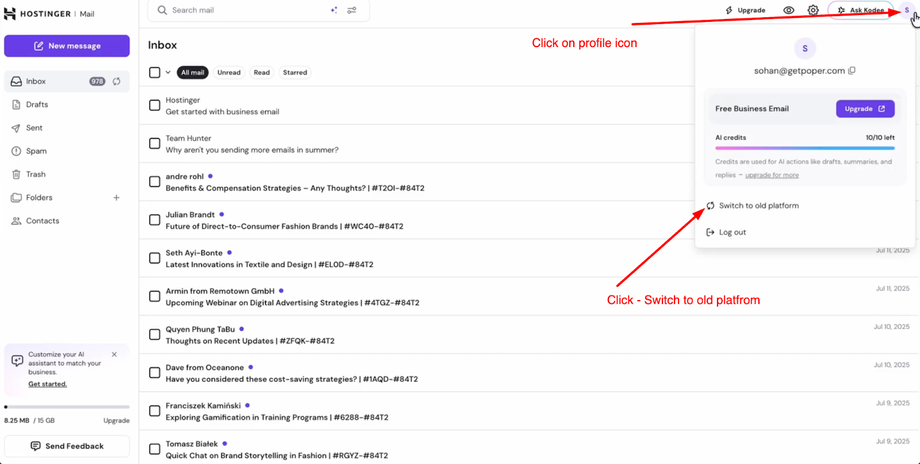The width and height of the screenshot is (920, 464).
Task: Check the Franciszek Kamiński email checkbox
Action: (154, 411)
